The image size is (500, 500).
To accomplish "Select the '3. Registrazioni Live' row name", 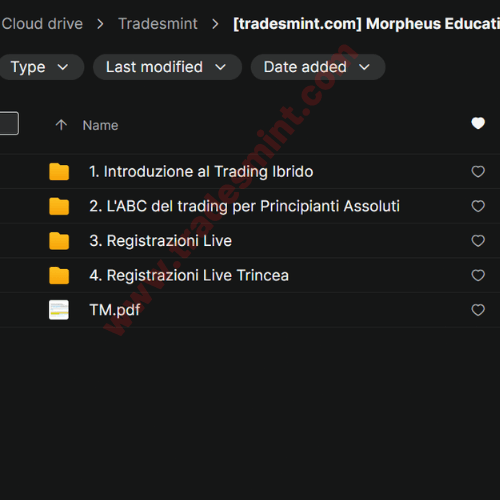I will point(160,241).
